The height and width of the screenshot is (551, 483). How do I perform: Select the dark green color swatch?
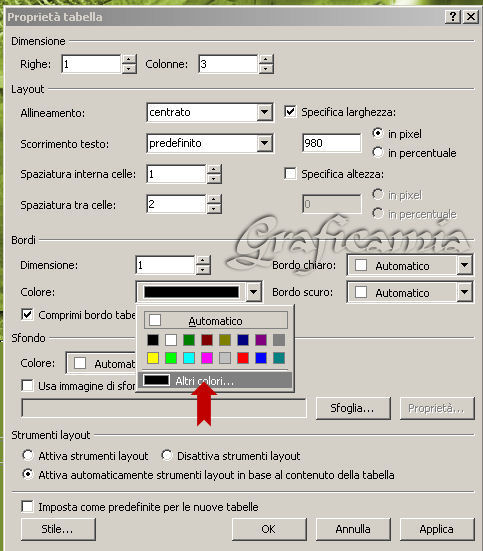189,340
